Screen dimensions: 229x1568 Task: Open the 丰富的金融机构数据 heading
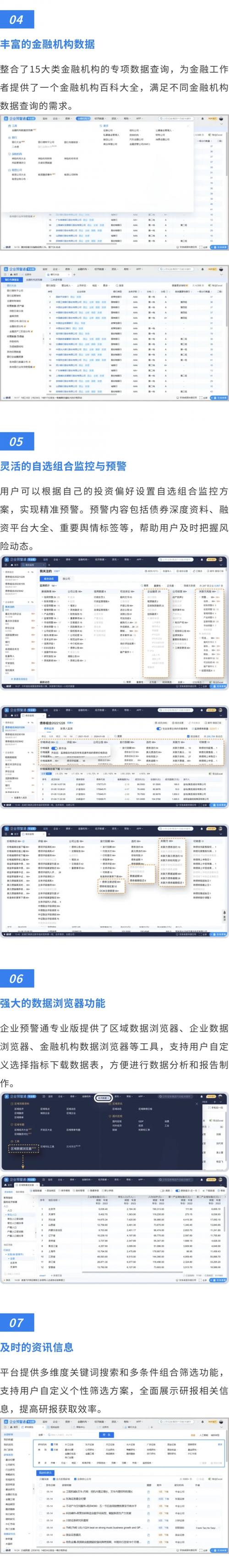coord(48,44)
